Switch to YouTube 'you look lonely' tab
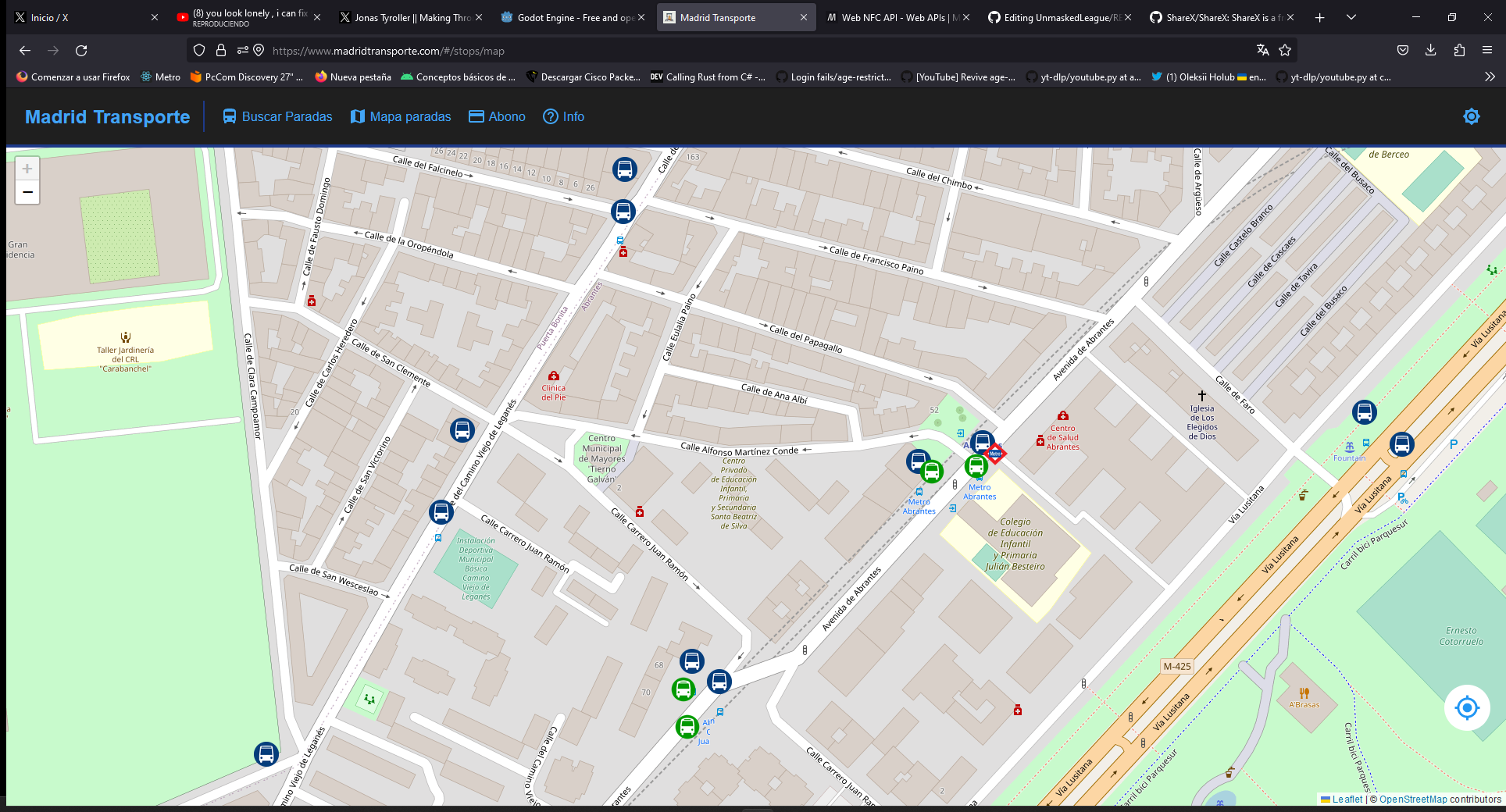 248,17
